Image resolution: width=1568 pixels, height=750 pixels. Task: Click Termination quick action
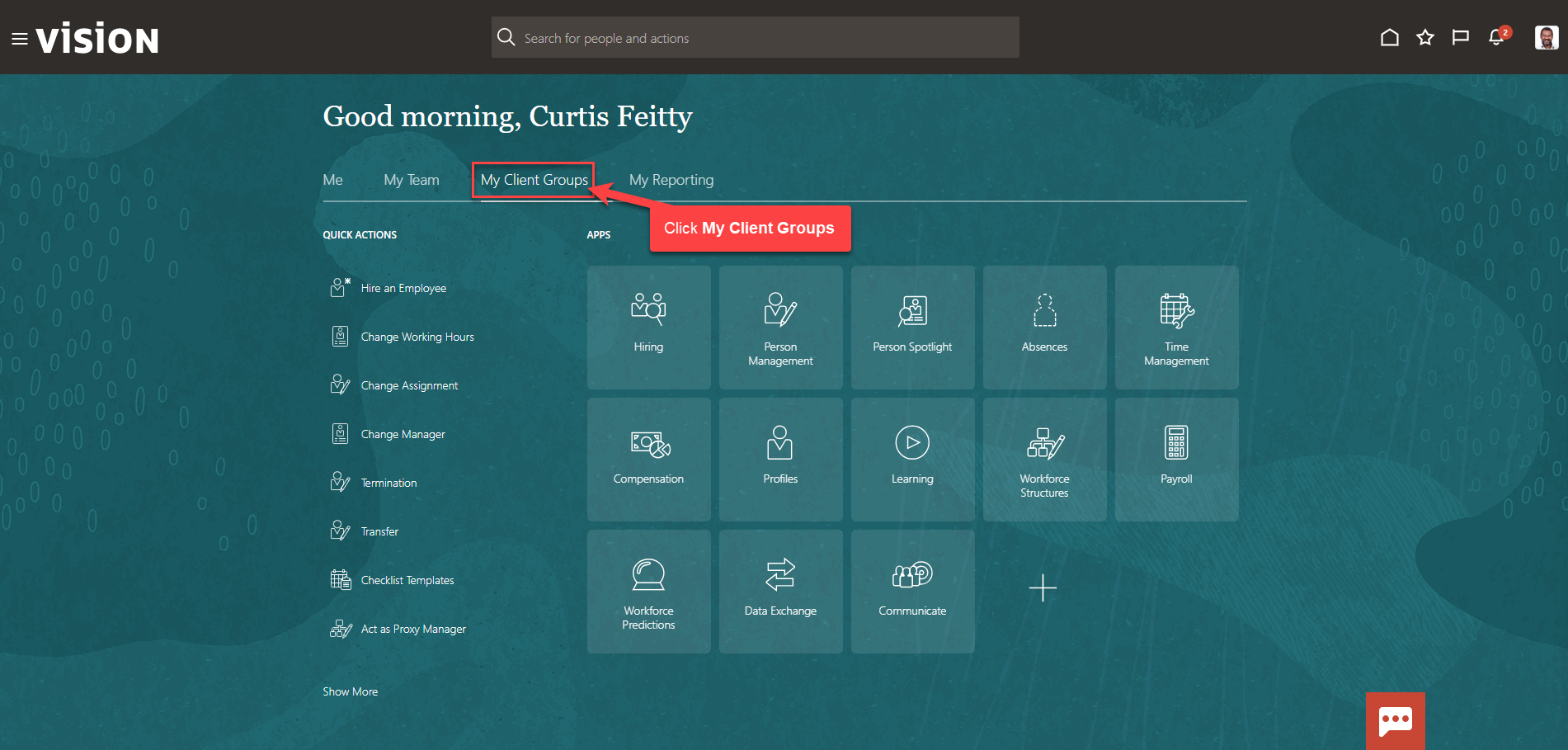tap(388, 483)
